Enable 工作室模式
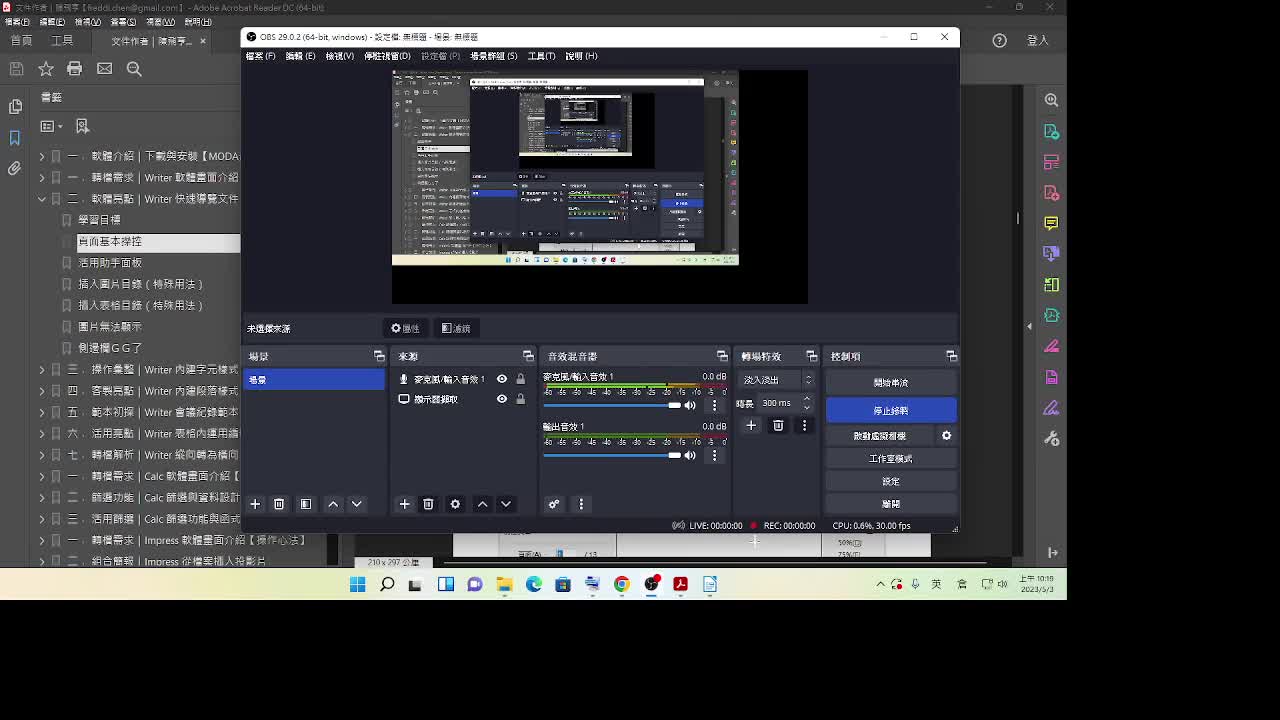This screenshot has height=720, width=1280. pyautogui.click(x=891, y=459)
